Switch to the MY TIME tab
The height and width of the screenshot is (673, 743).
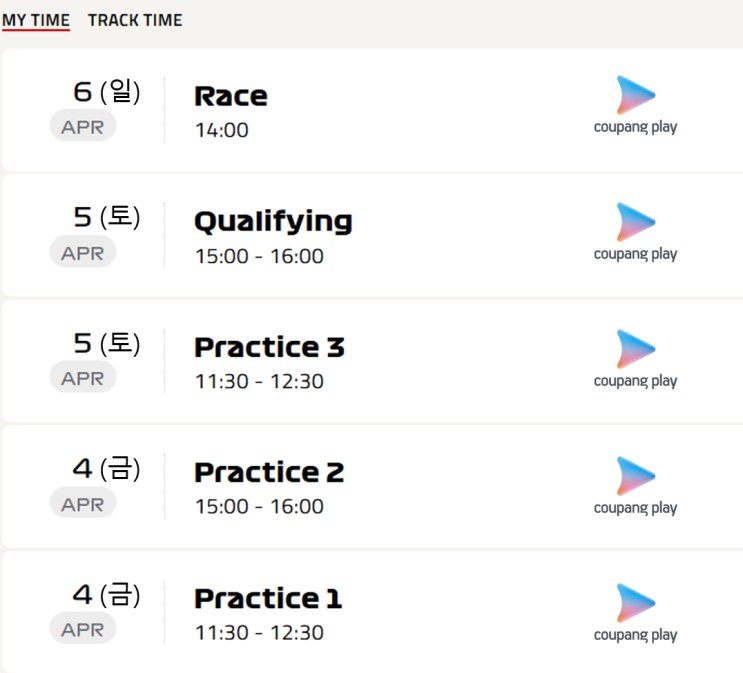tap(36, 20)
